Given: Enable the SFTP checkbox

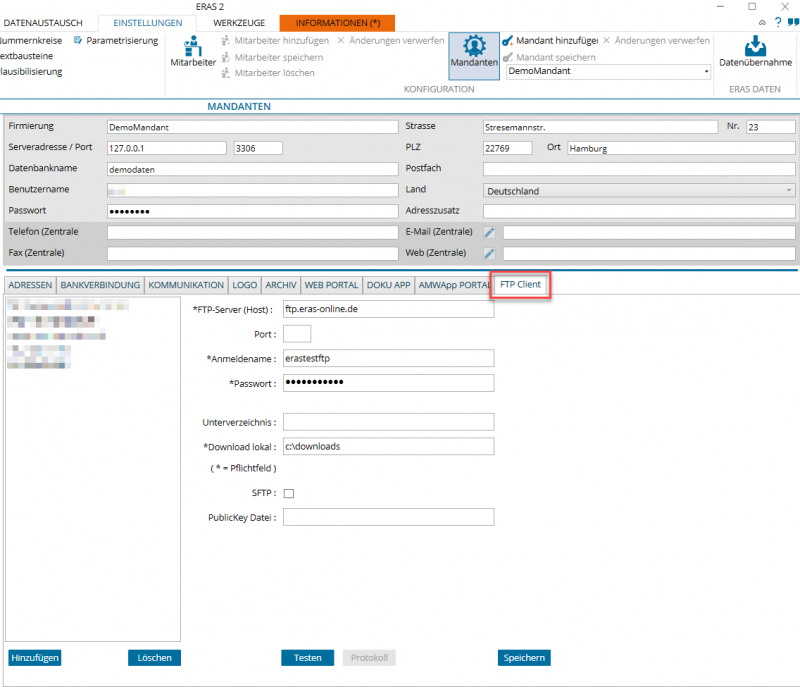Looking at the screenshot, I should coord(289,493).
